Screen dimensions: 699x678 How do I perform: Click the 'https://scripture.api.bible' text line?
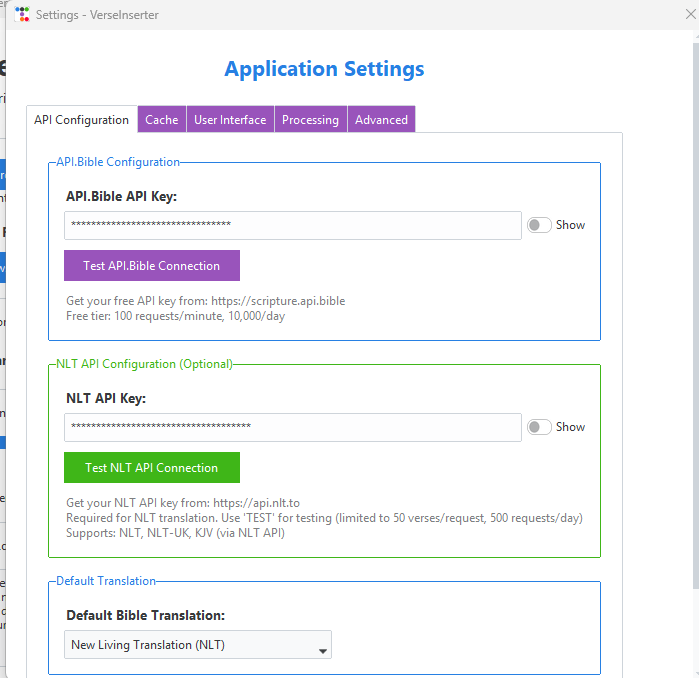tap(206, 301)
